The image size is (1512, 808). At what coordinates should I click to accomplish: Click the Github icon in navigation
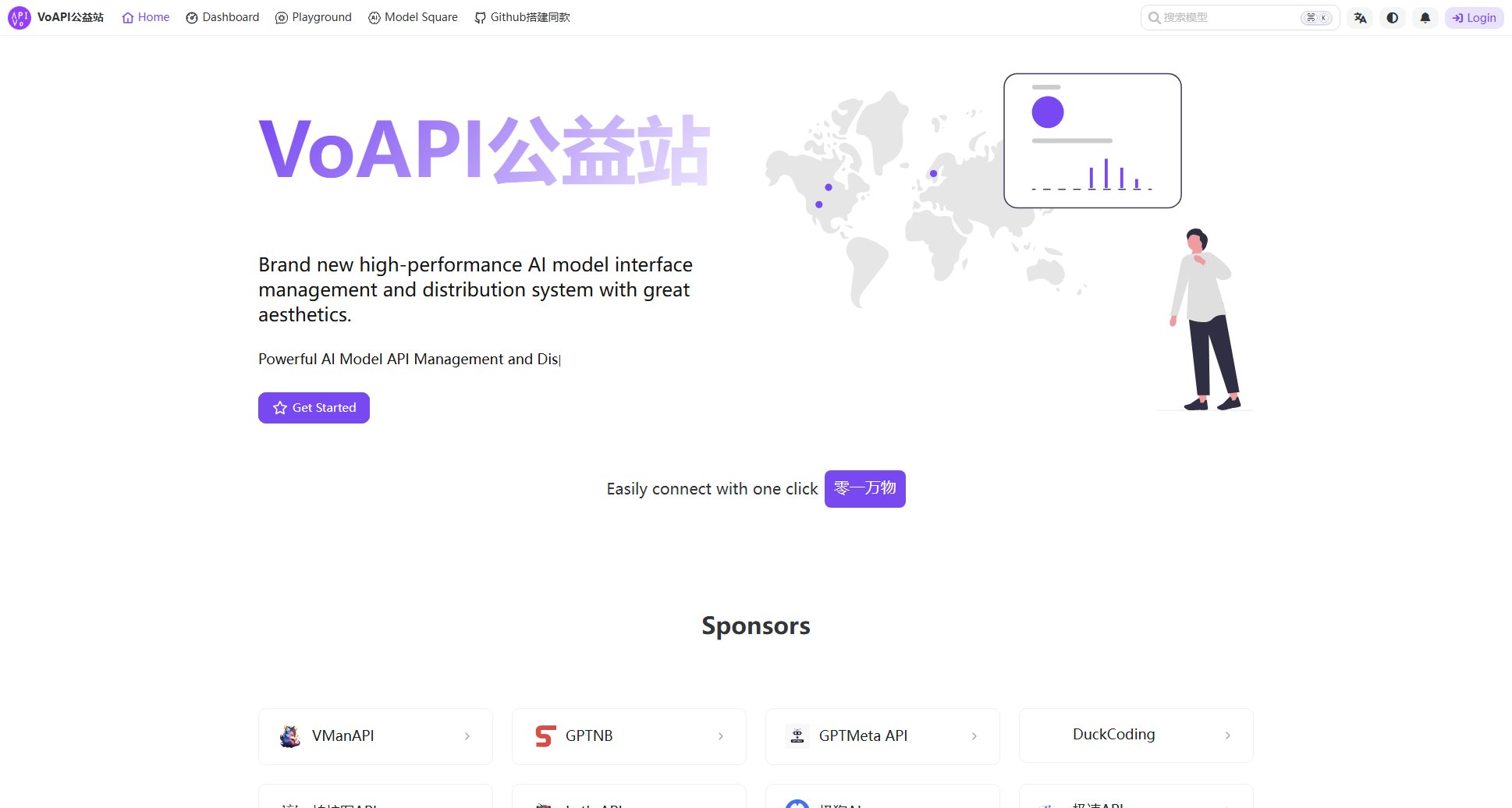[x=480, y=18]
